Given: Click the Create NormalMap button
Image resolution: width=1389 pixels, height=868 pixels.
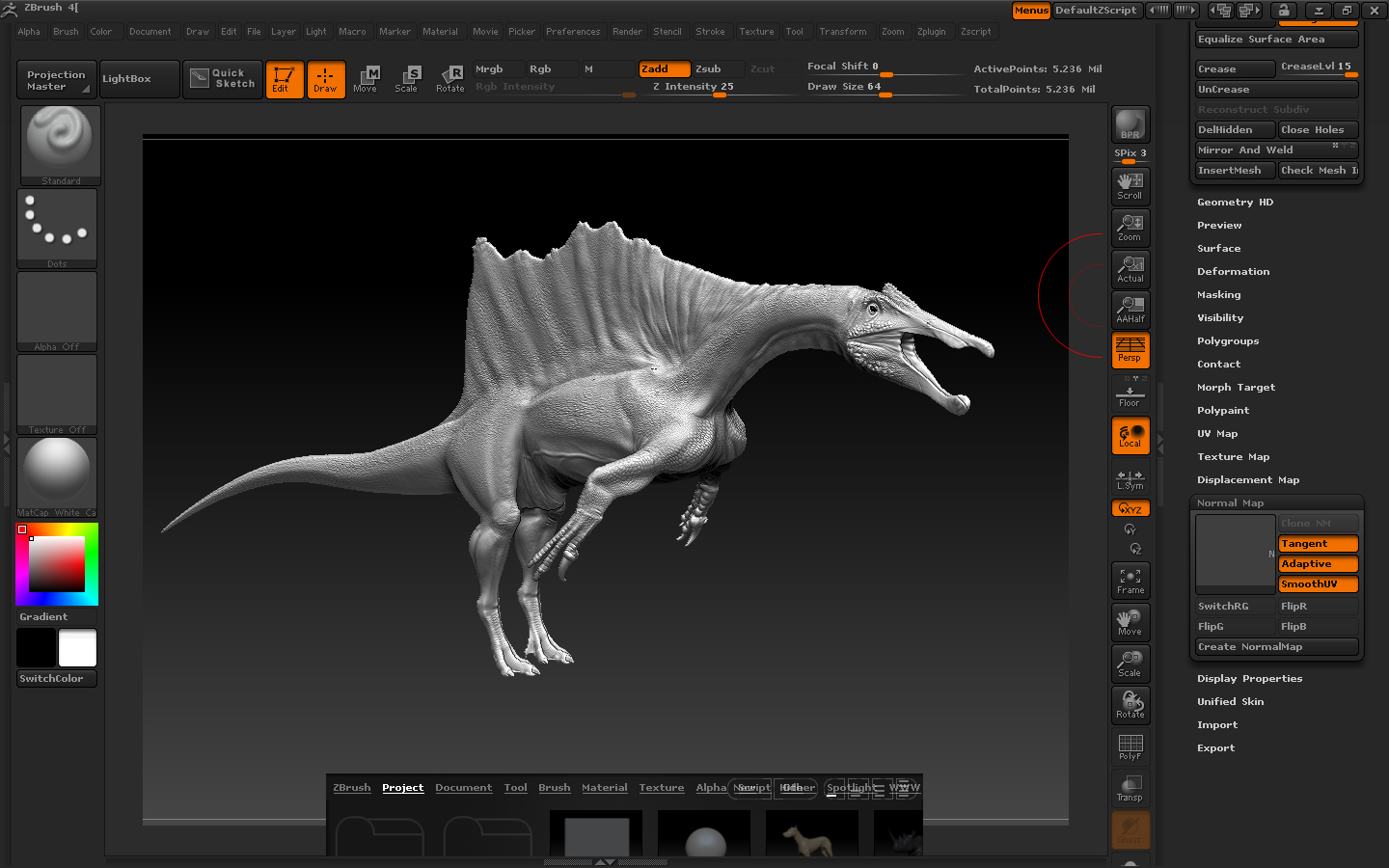Looking at the screenshot, I should 1276,647.
